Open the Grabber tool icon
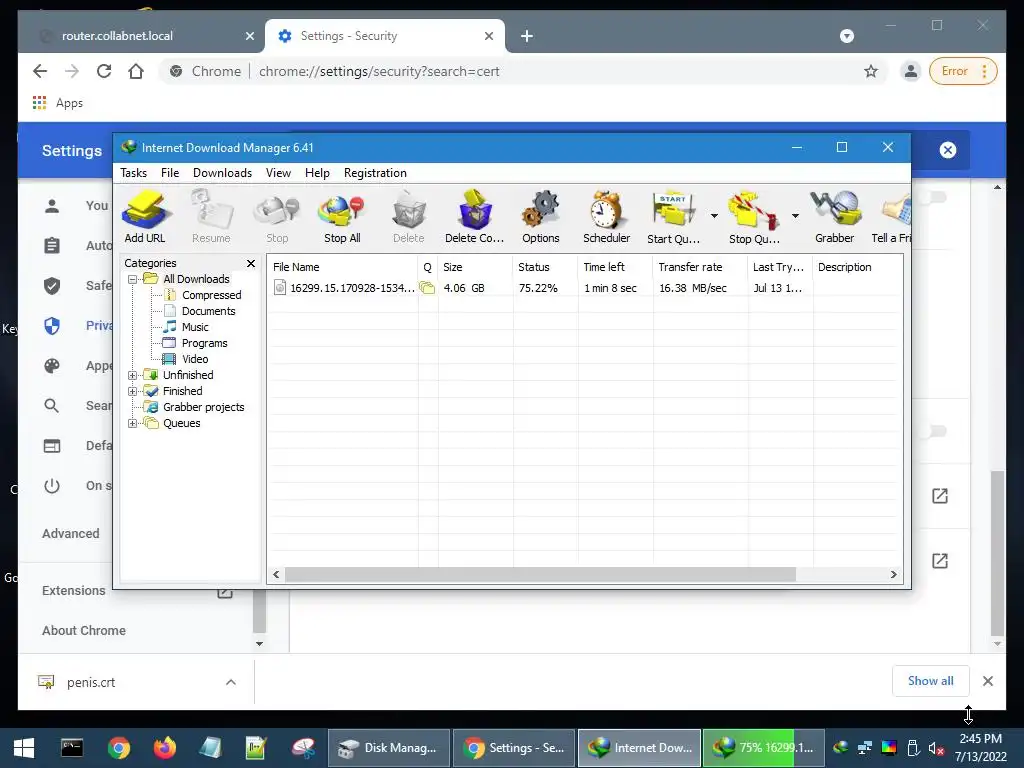Image resolution: width=1024 pixels, height=768 pixels. coord(835,217)
